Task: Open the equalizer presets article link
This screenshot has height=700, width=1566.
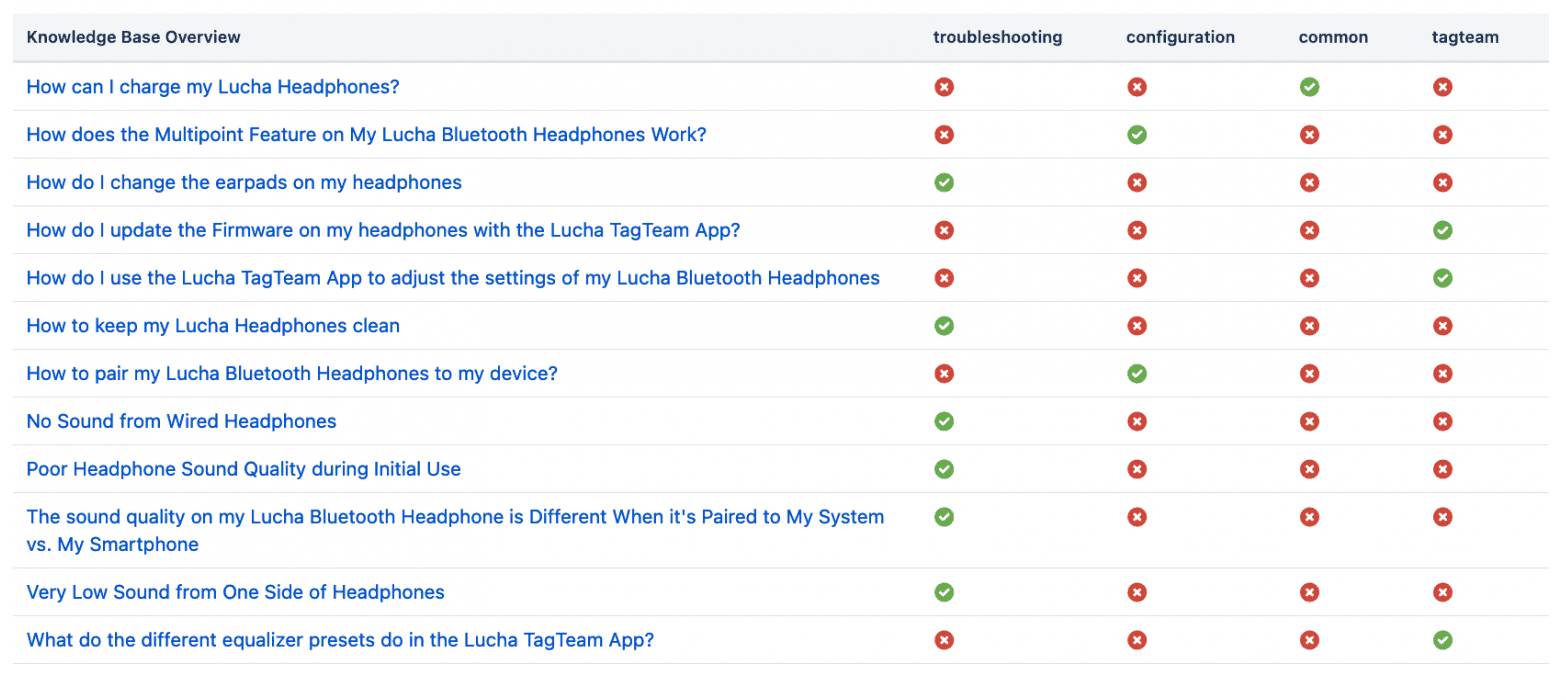Action: coord(340,641)
